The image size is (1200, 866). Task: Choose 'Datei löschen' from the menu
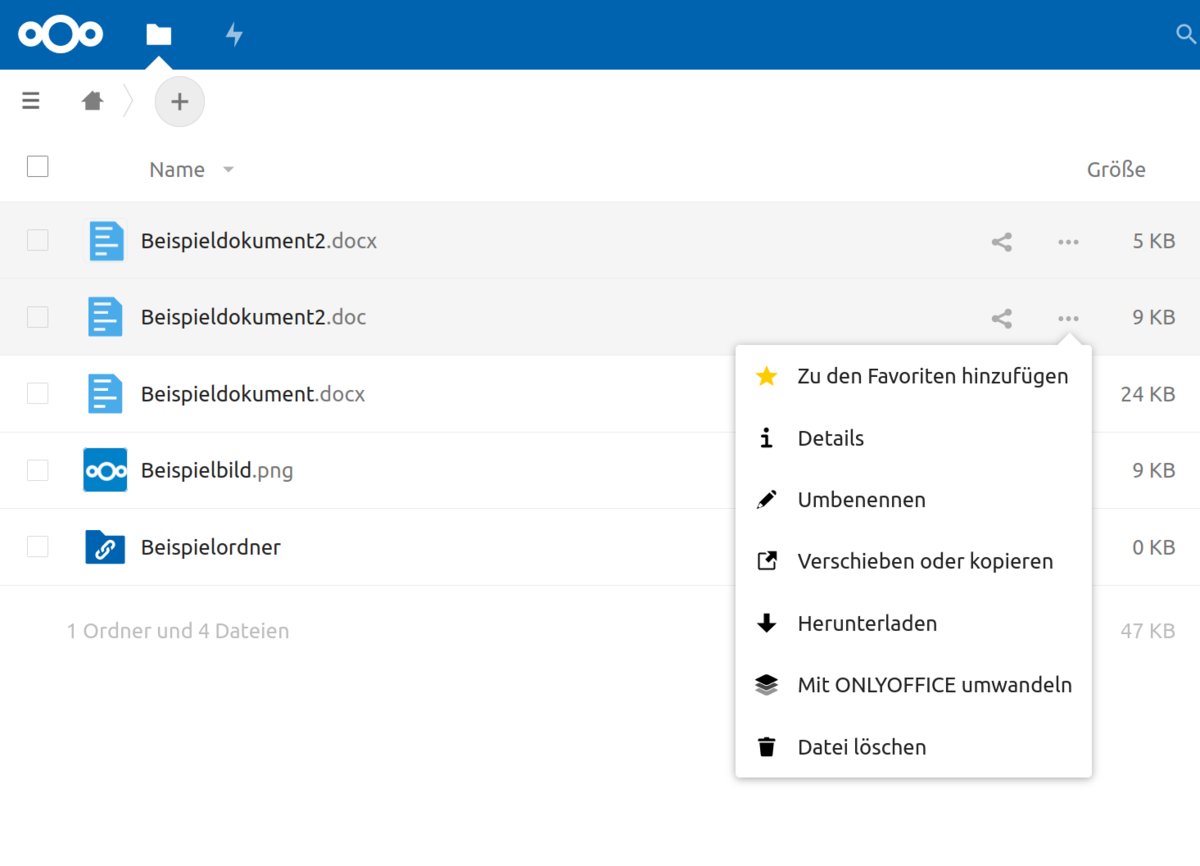[x=861, y=747]
